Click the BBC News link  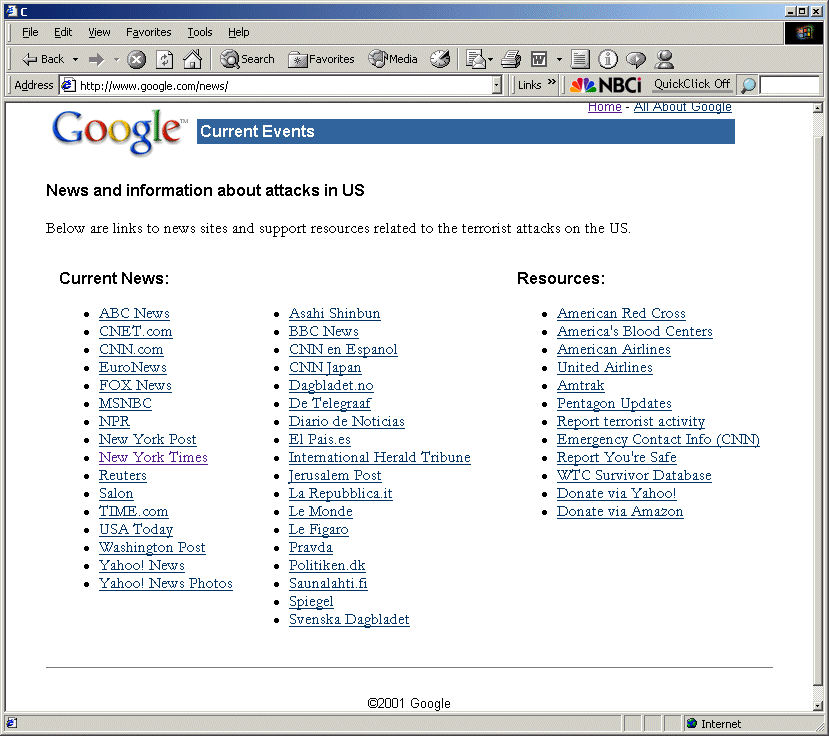click(323, 332)
